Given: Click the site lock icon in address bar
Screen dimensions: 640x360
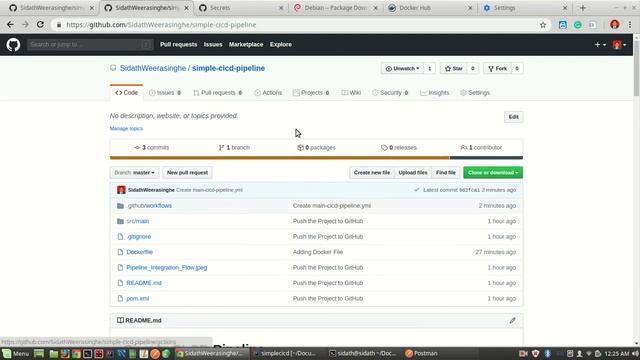Looking at the screenshot, I should [x=59, y=25].
